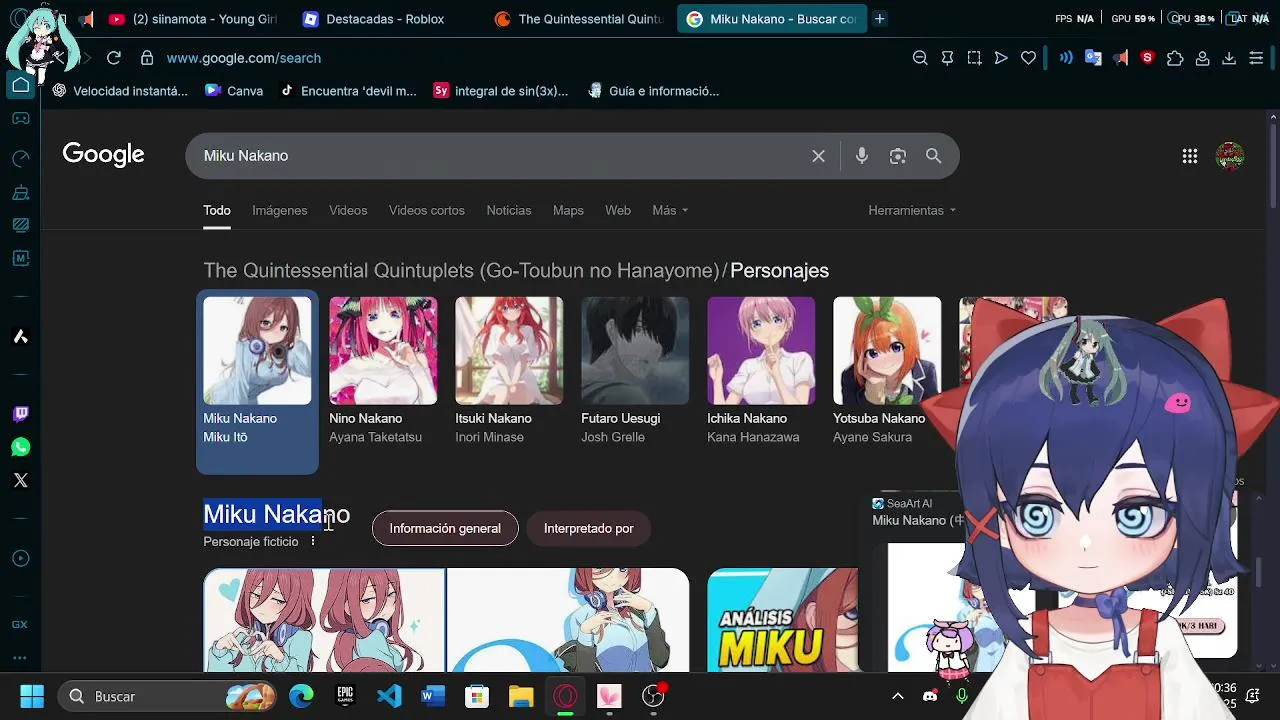The image size is (1280, 720).
Task: Open the Google Translate extension icon
Action: point(1093,58)
